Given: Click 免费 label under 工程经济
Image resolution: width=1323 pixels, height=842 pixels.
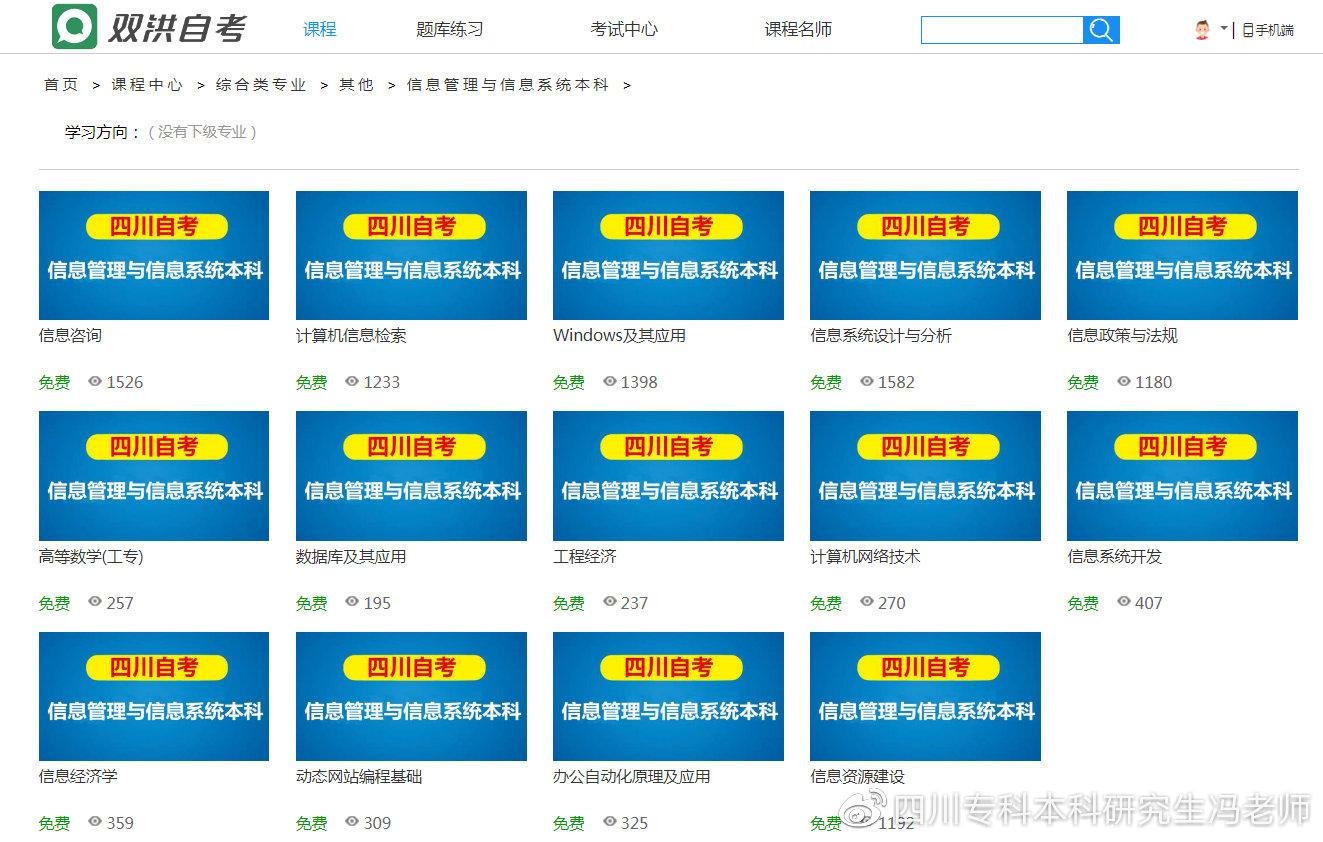Looking at the screenshot, I should 569,604.
